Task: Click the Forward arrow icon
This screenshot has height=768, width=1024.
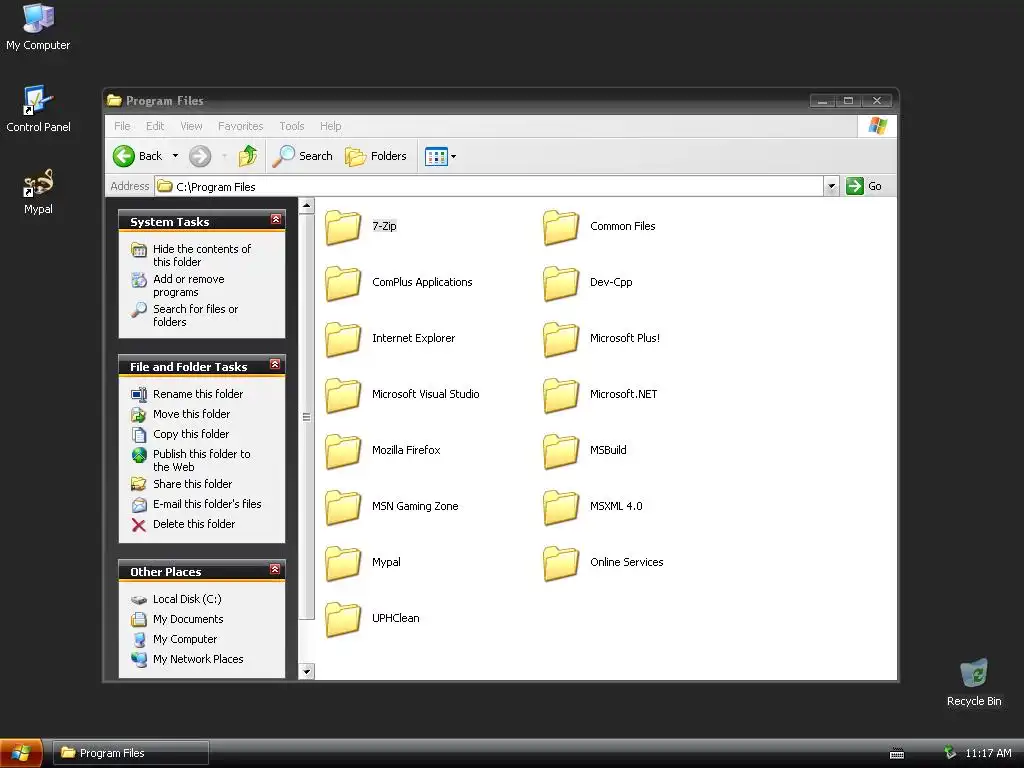Action: (x=200, y=156)
